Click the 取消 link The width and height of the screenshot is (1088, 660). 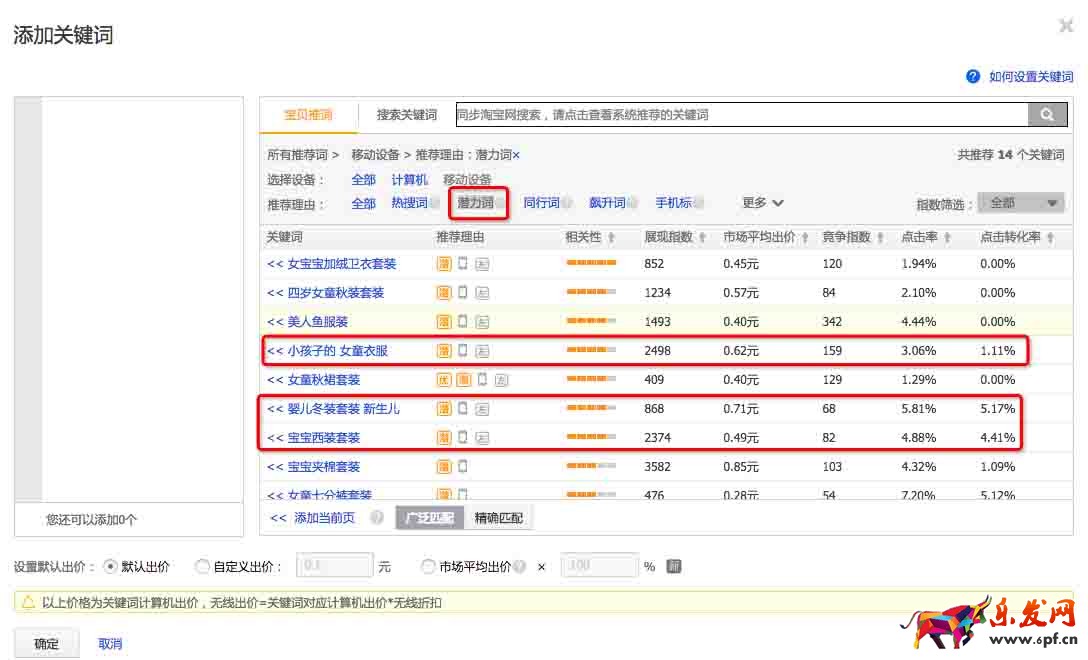point(110,644)
